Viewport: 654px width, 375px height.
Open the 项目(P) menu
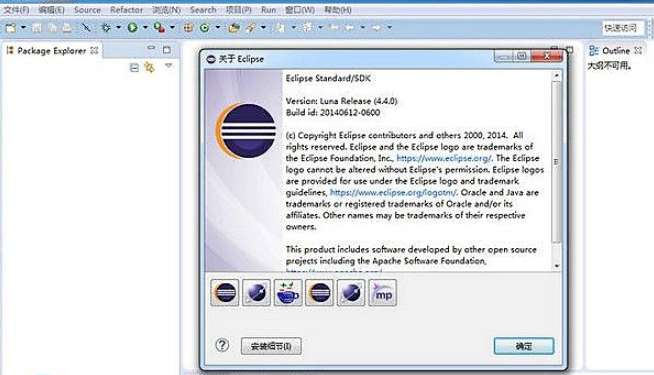pos(239,10)
